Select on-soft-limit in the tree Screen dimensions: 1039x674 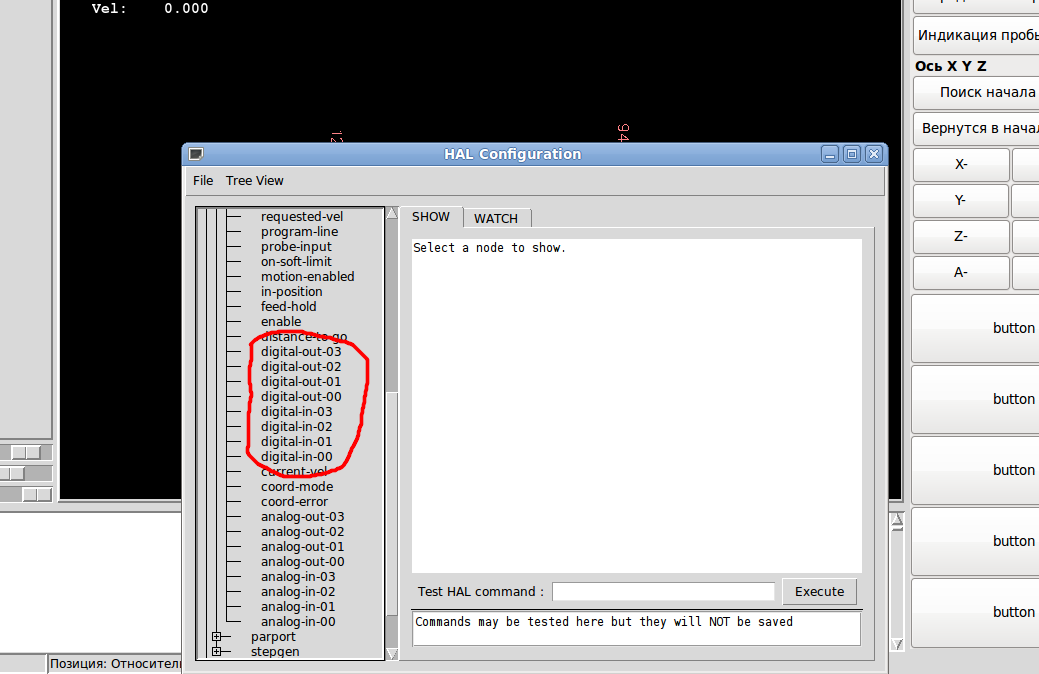[x=296, y=261]
